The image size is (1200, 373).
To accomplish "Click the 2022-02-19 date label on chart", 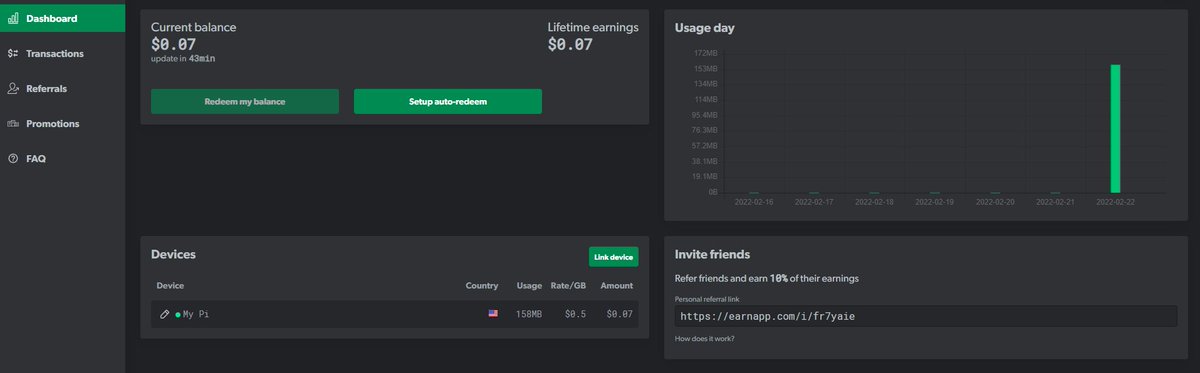I will (x=935, y=201).
